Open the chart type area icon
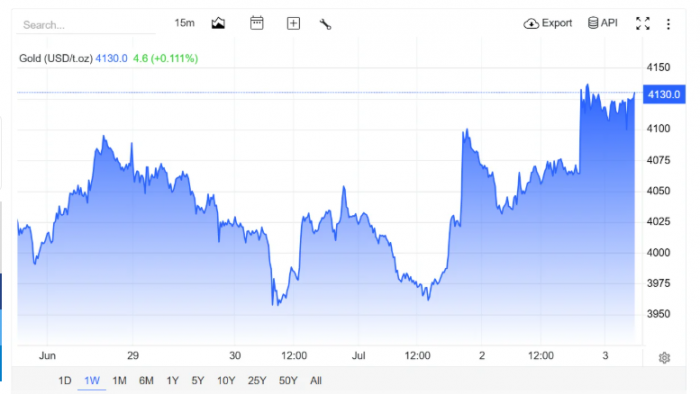Image resolution: width=700 pixels, height=394 pixels. [218, 23]
